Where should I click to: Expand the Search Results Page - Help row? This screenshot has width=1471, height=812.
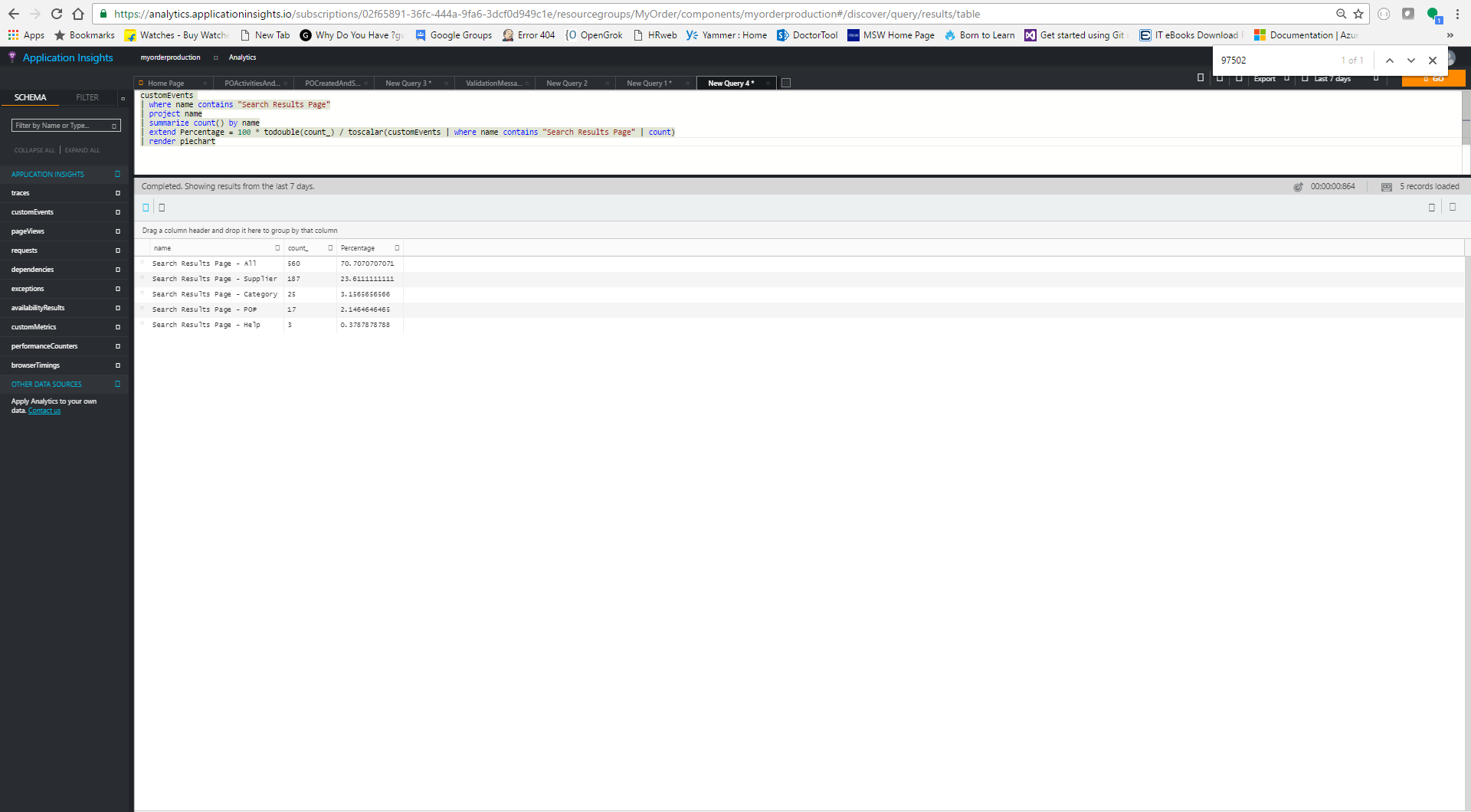pyautogui.click(x=143, y=324)
